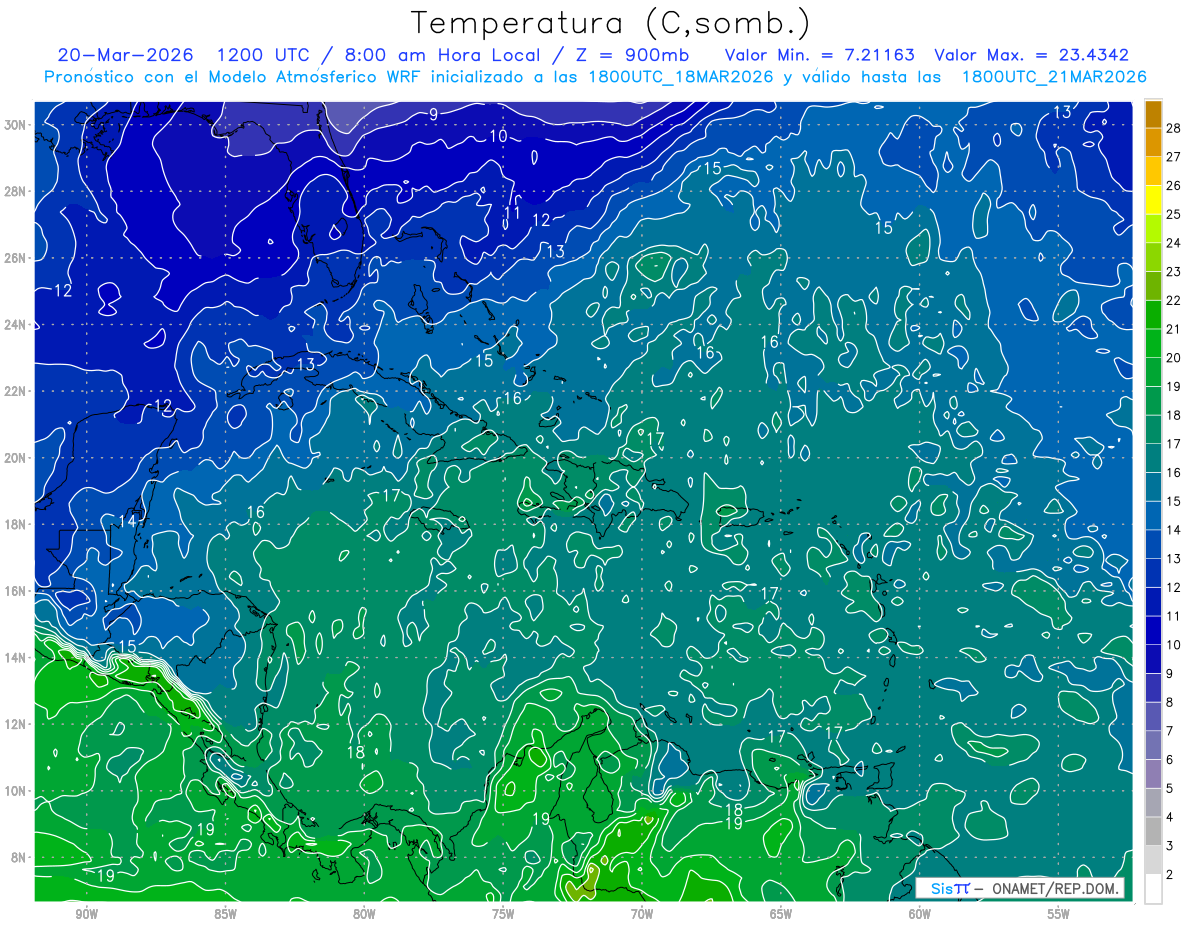Screen dimensions: 1200x927
Task: Click the 1800UTC_18MAR2026 initialization text
Action: point(684,77)
